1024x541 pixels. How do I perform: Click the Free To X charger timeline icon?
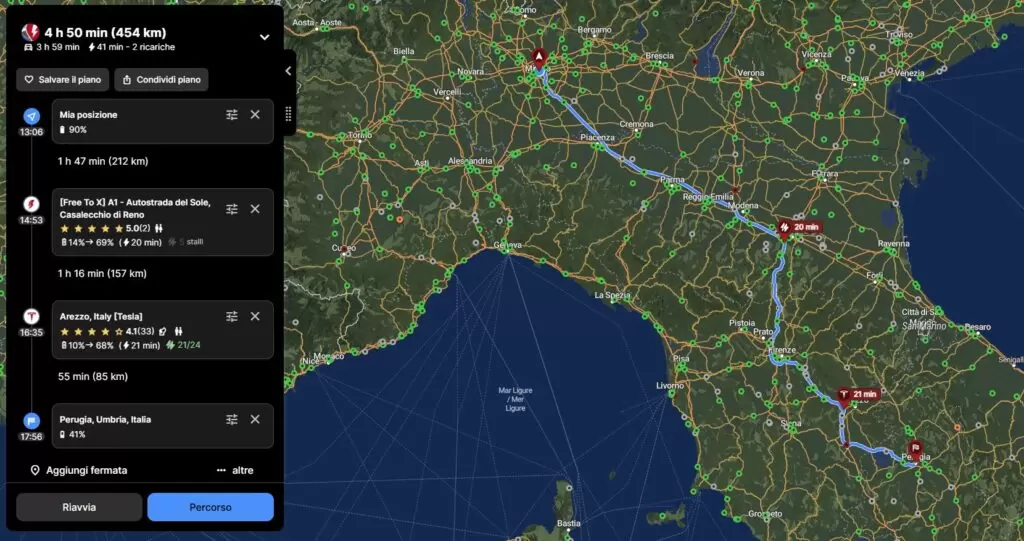pos(31,205)
